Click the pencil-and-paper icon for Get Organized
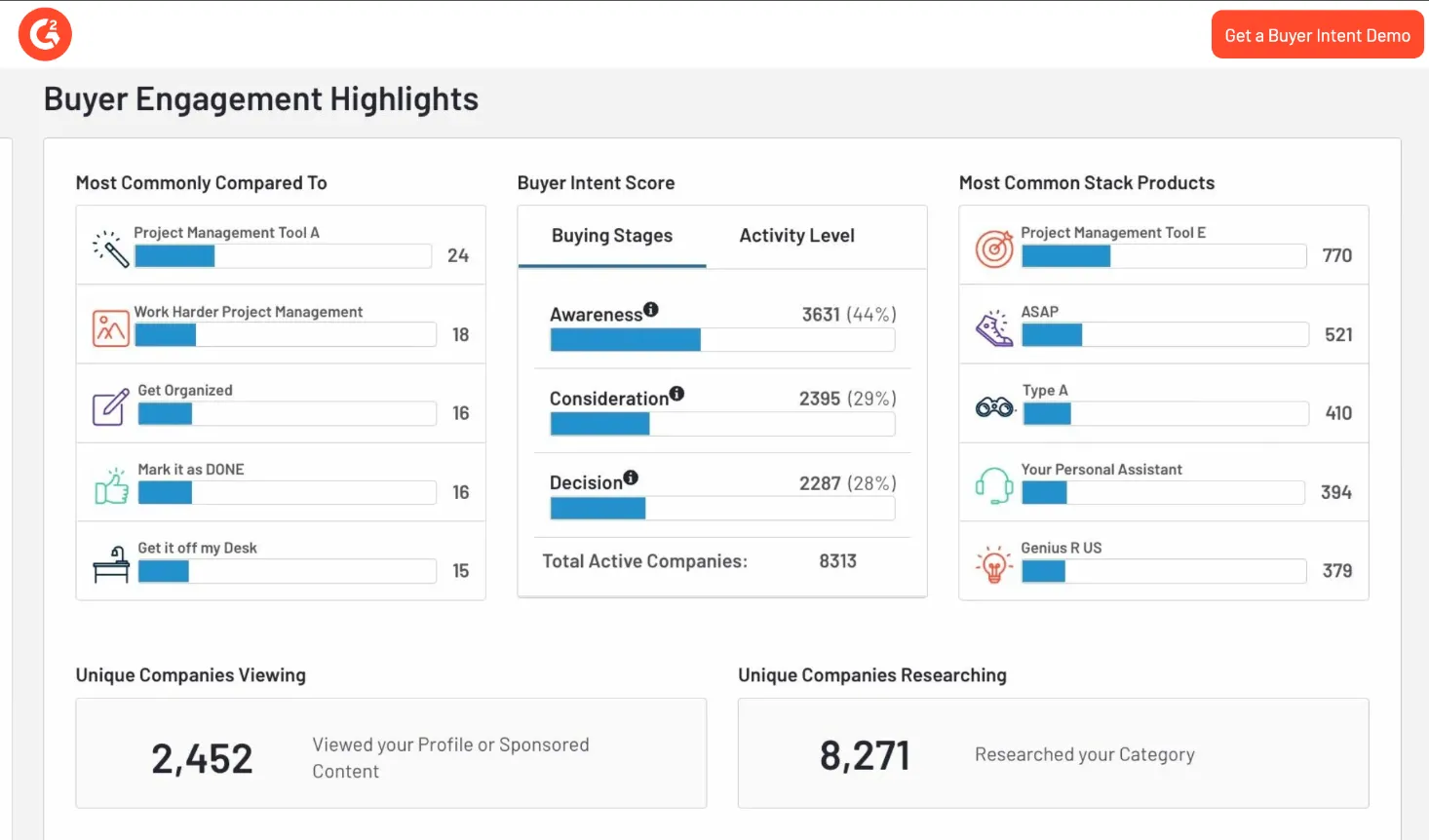1429x840 pixels. 111,406
